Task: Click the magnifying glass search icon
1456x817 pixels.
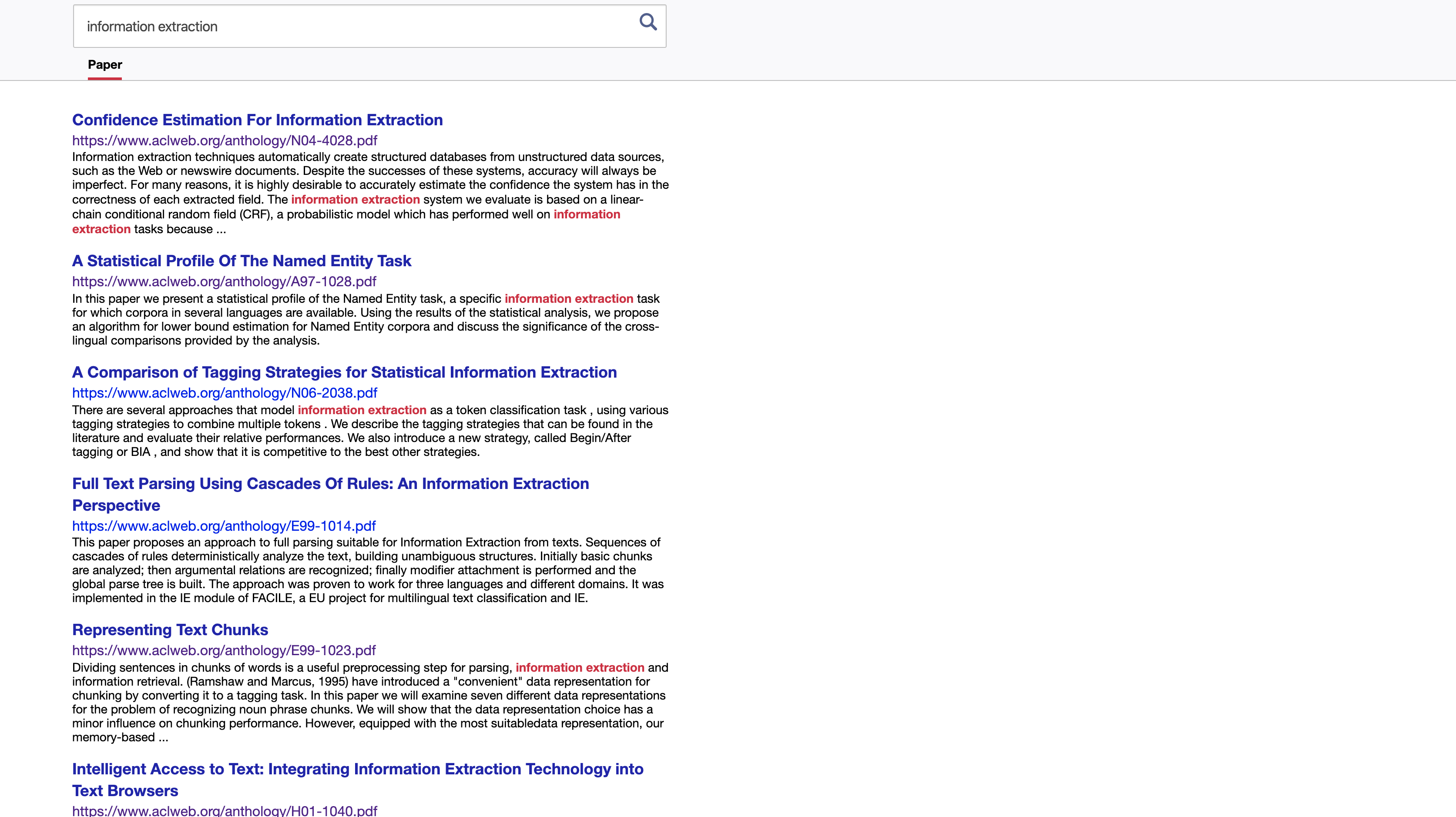Action: [x=648, y=23]
